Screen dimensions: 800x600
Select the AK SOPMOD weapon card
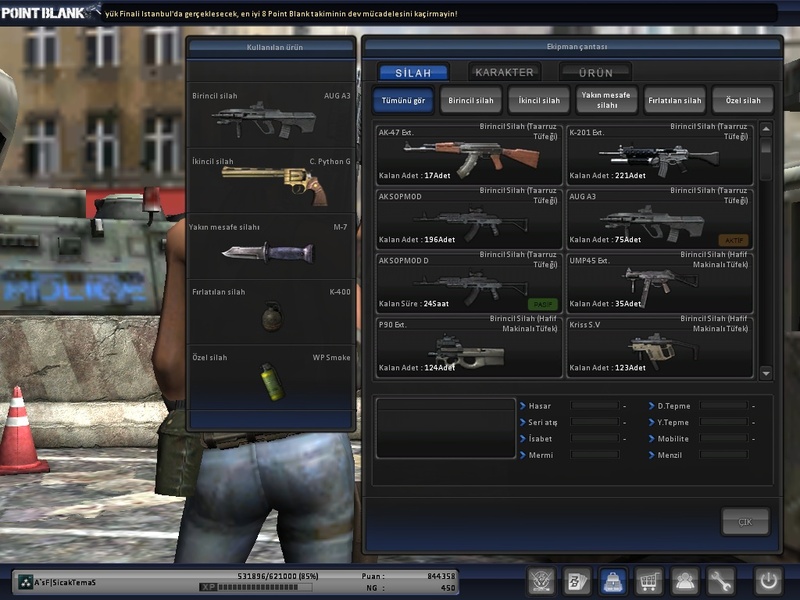point(468,218)
